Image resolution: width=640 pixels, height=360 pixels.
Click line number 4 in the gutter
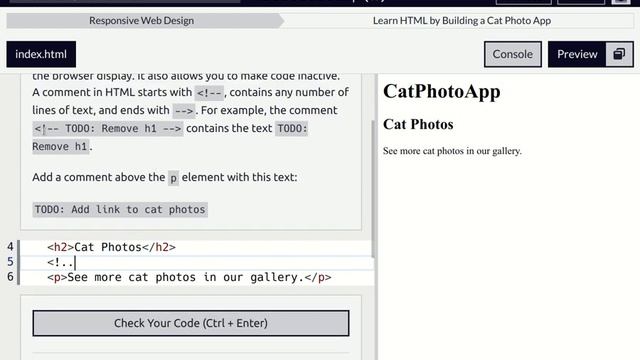click(10, 247)
